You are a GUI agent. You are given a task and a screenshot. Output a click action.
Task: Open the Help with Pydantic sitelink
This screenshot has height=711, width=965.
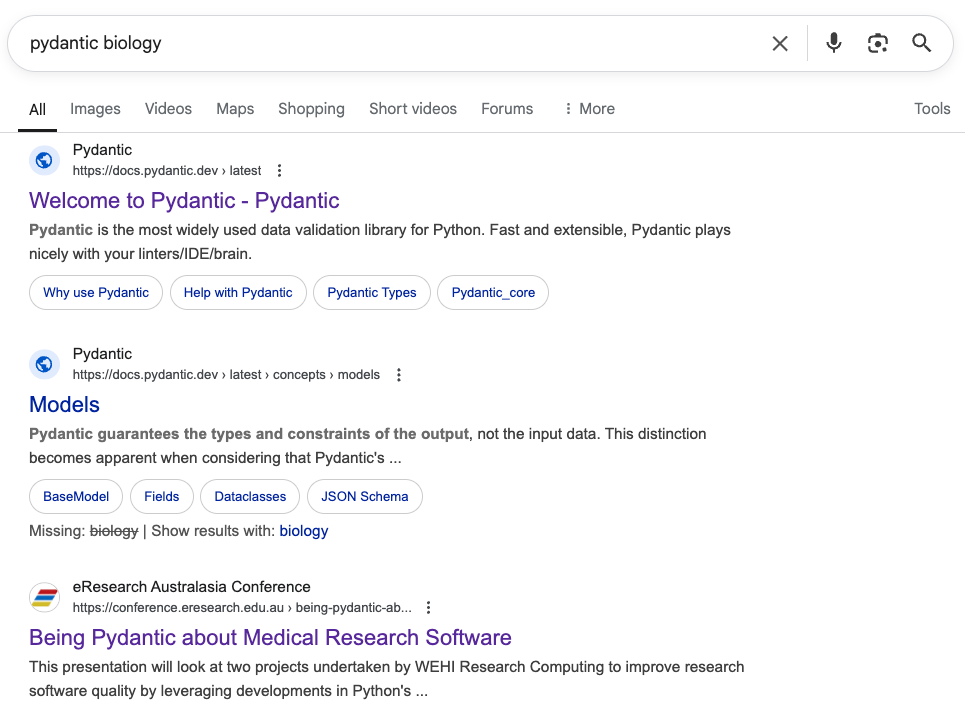click(x=238, y=292)
